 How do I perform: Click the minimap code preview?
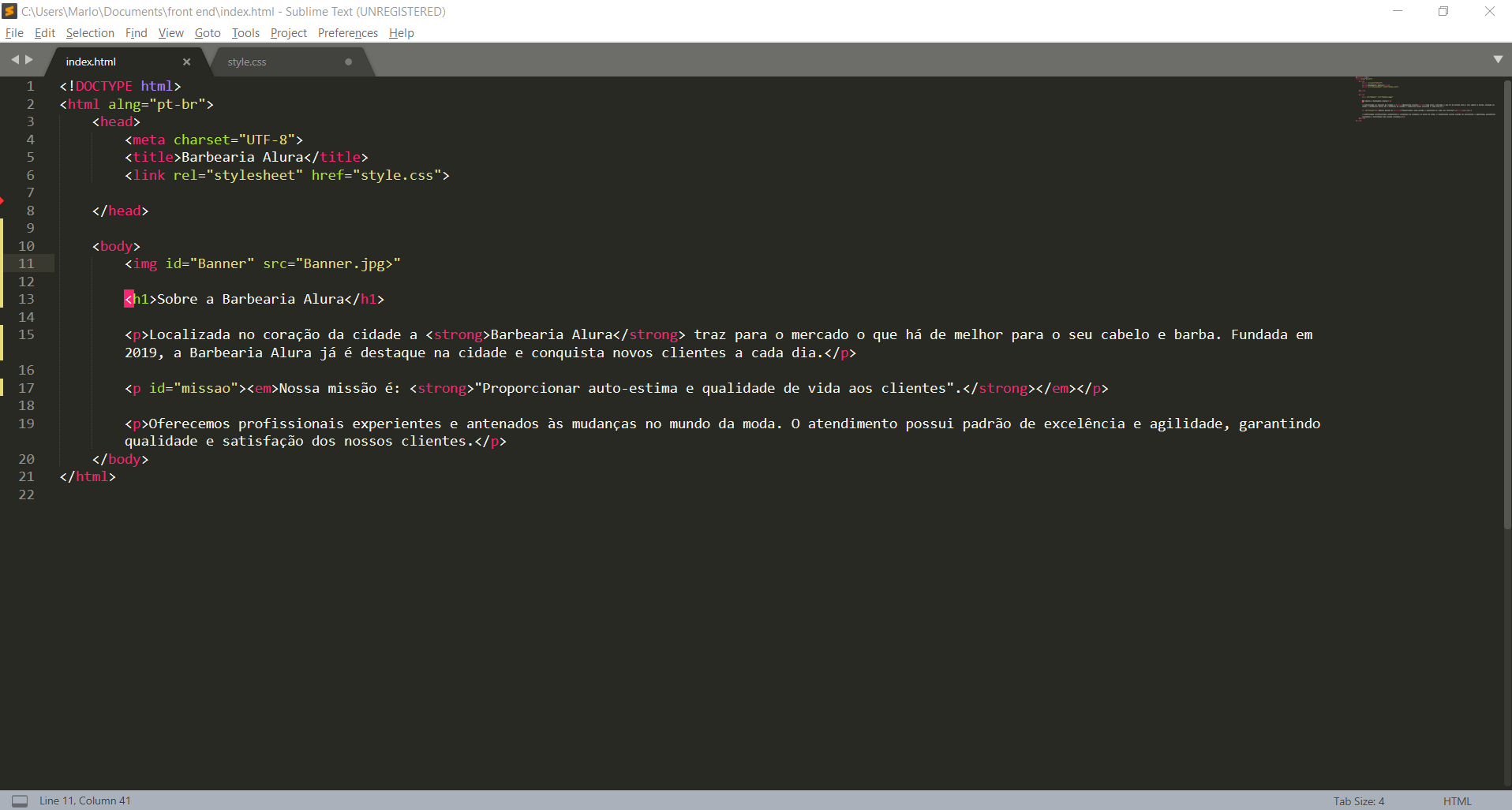tap(1426, 99)
